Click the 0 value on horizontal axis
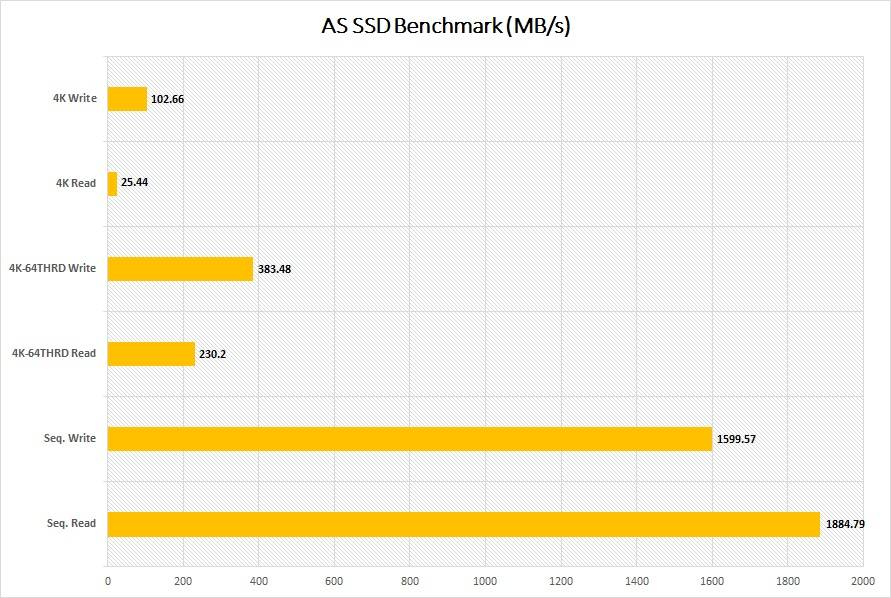 [x=108, y=581]
